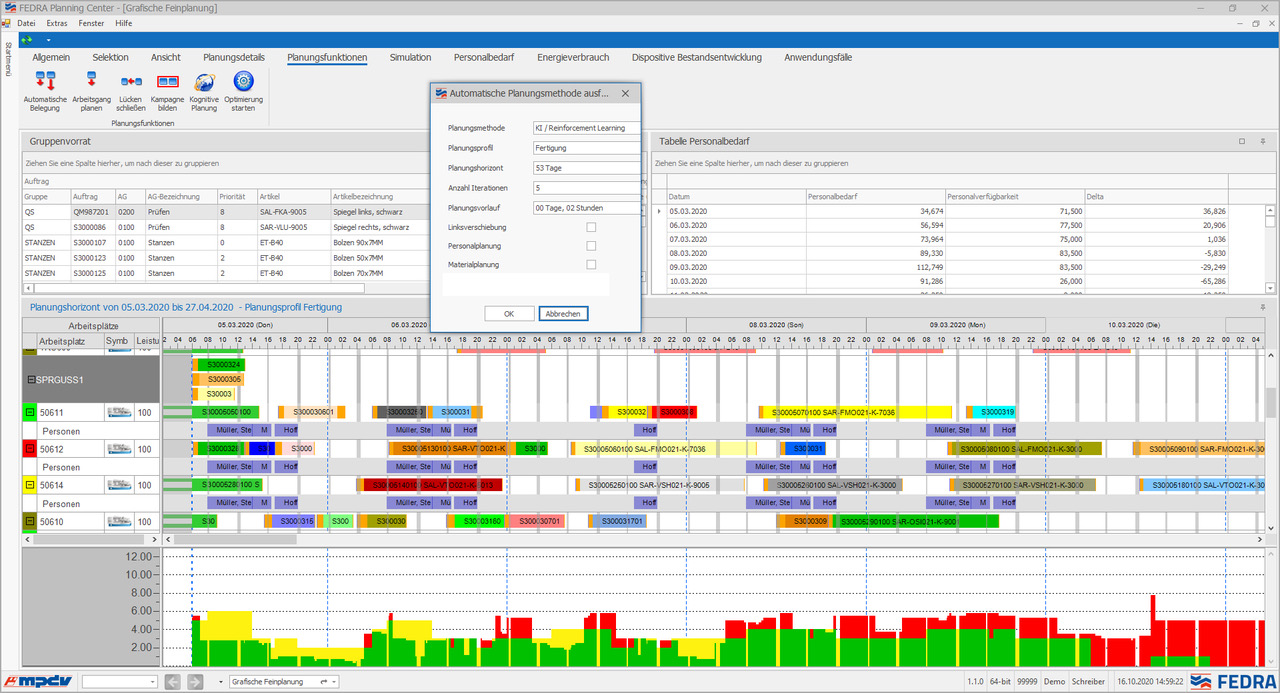The width and height of the screenshot is (1280, 693).
Task: Run Lücken schließen function
Action: tap(130, 90)
